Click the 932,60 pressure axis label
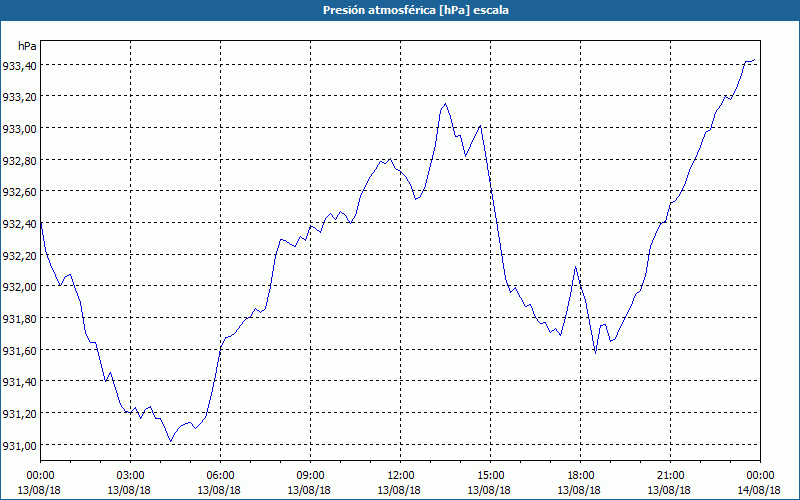This screenshot has height=500, width=800. [x=19, y=192]
